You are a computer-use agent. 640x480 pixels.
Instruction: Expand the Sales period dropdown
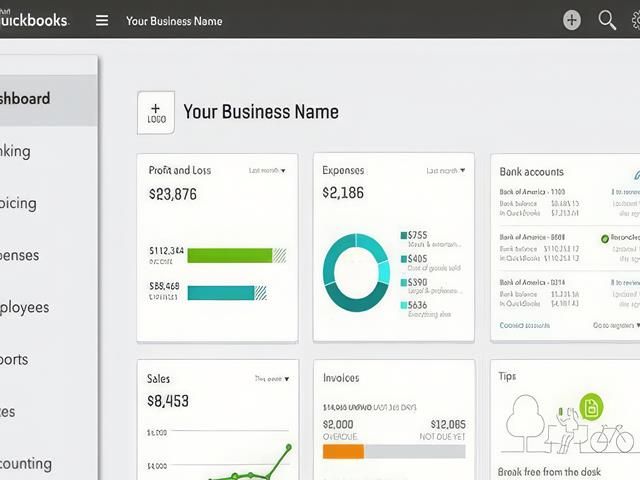point(272,379)
